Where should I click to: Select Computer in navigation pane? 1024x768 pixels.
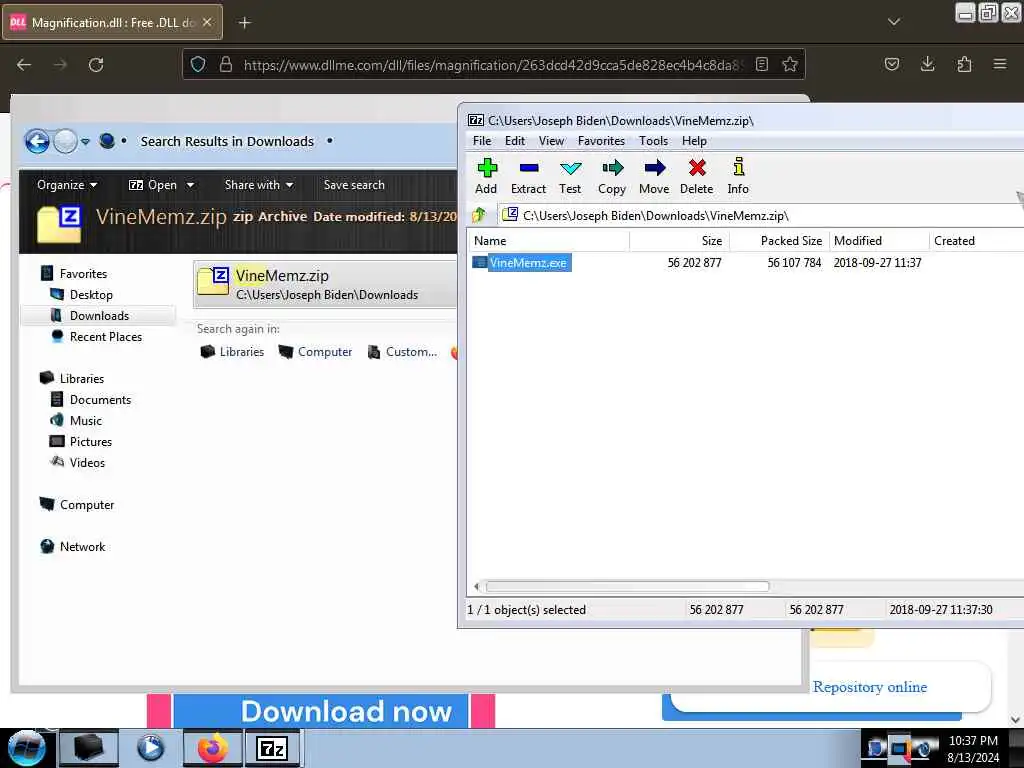[x=86, y=505]
